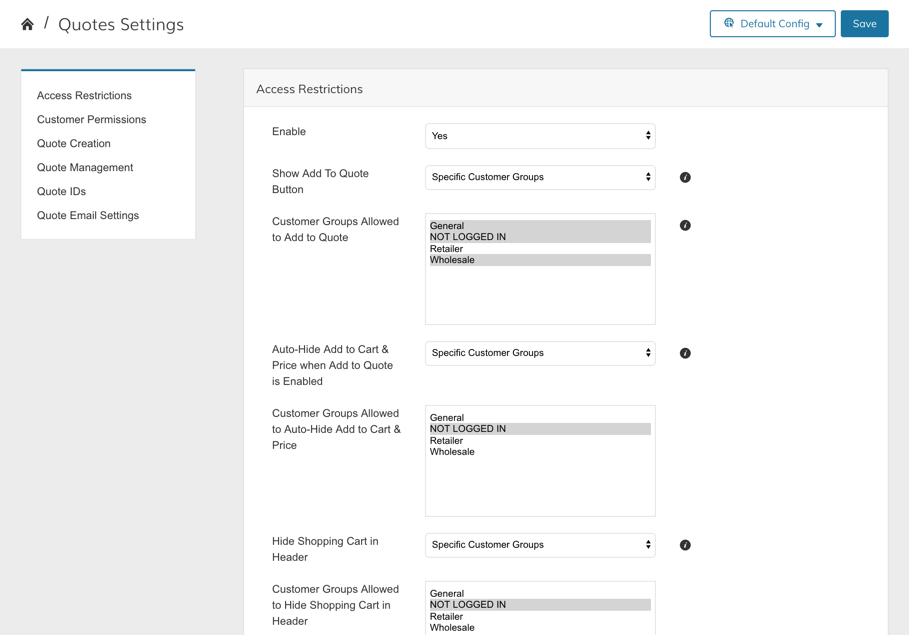The image size is (909, 635).
Task: Switch to Quote Creation section
Action: 74,144
